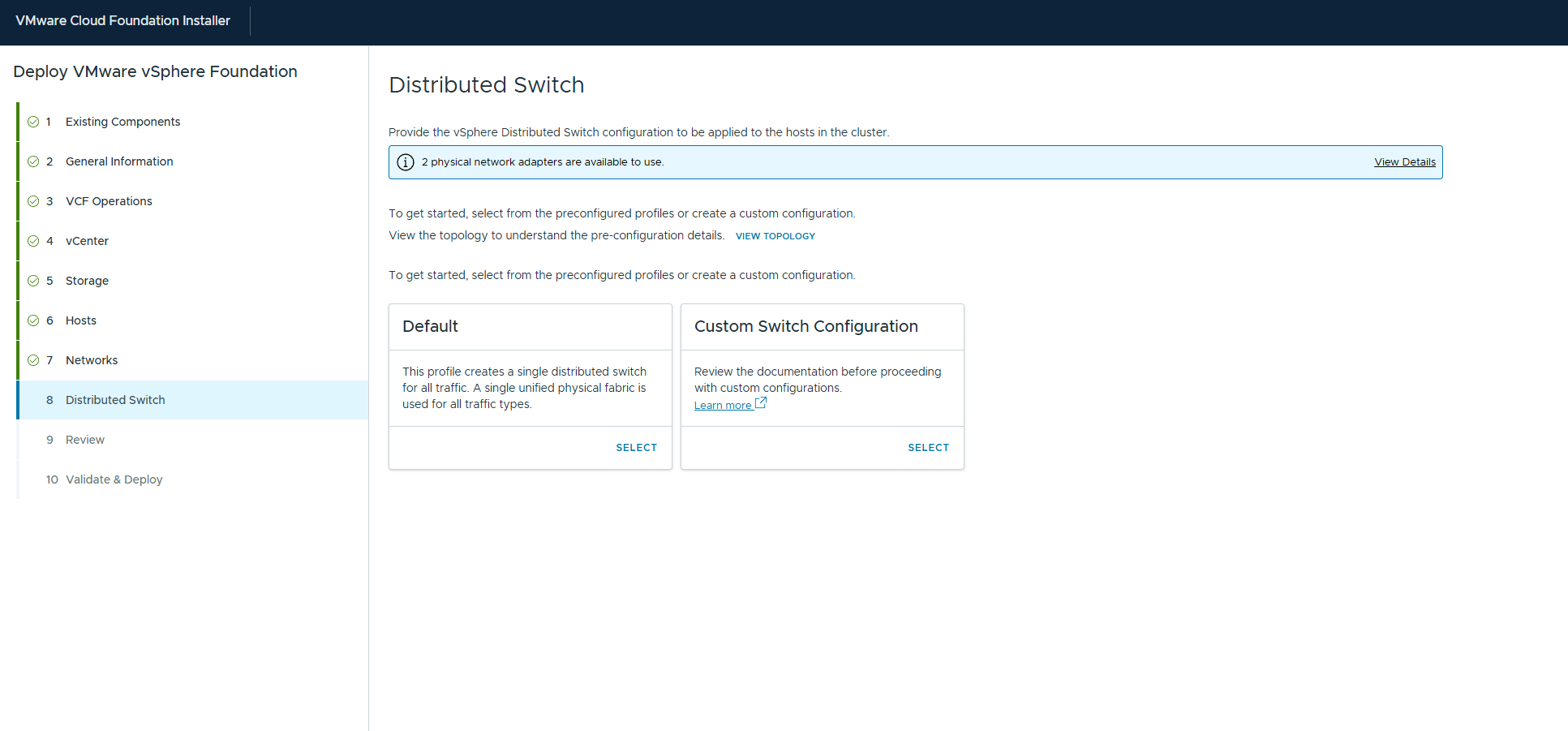
Task: Select Custom Switch Configuration profile
Action: (x=928, y=448)
